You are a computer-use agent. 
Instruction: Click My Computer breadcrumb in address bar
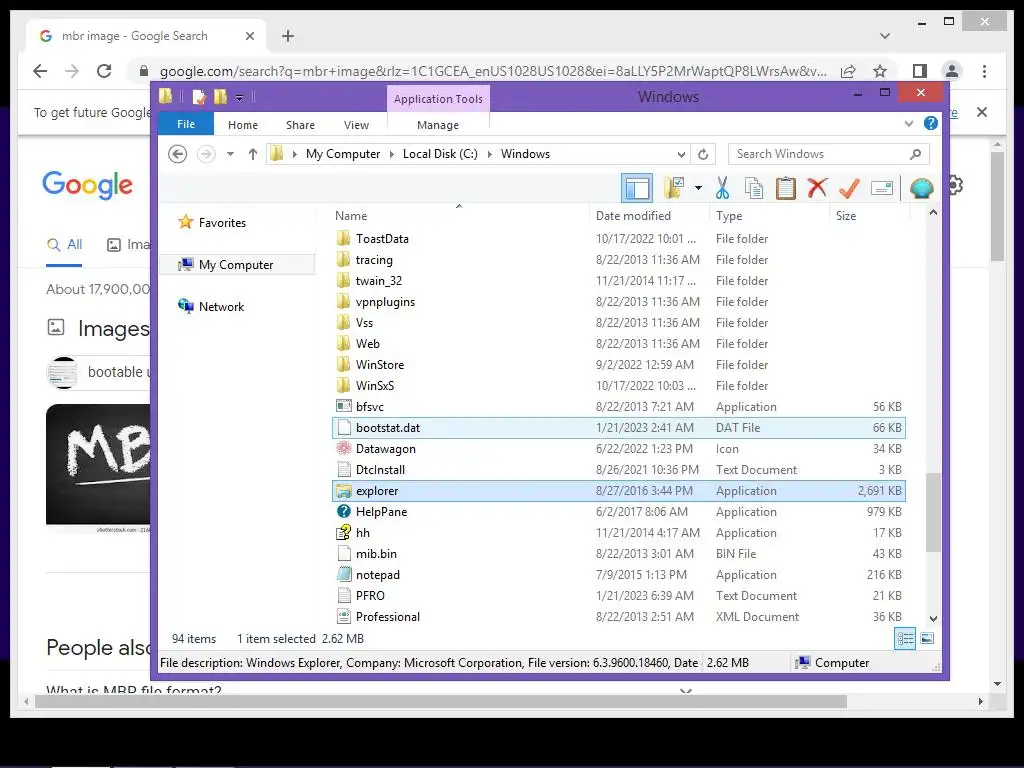click(343, 154)
